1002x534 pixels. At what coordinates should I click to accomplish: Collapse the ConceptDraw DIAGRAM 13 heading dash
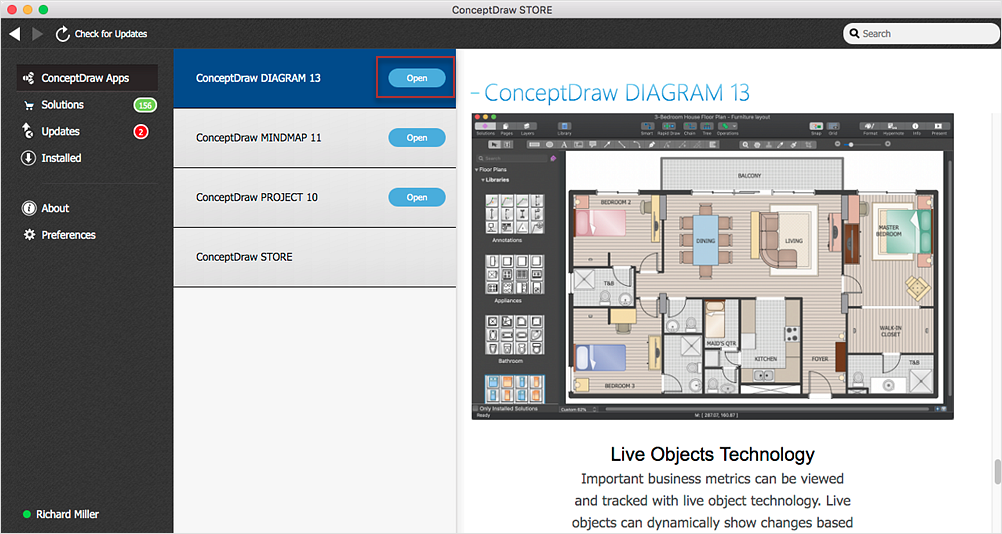point(475,93)
